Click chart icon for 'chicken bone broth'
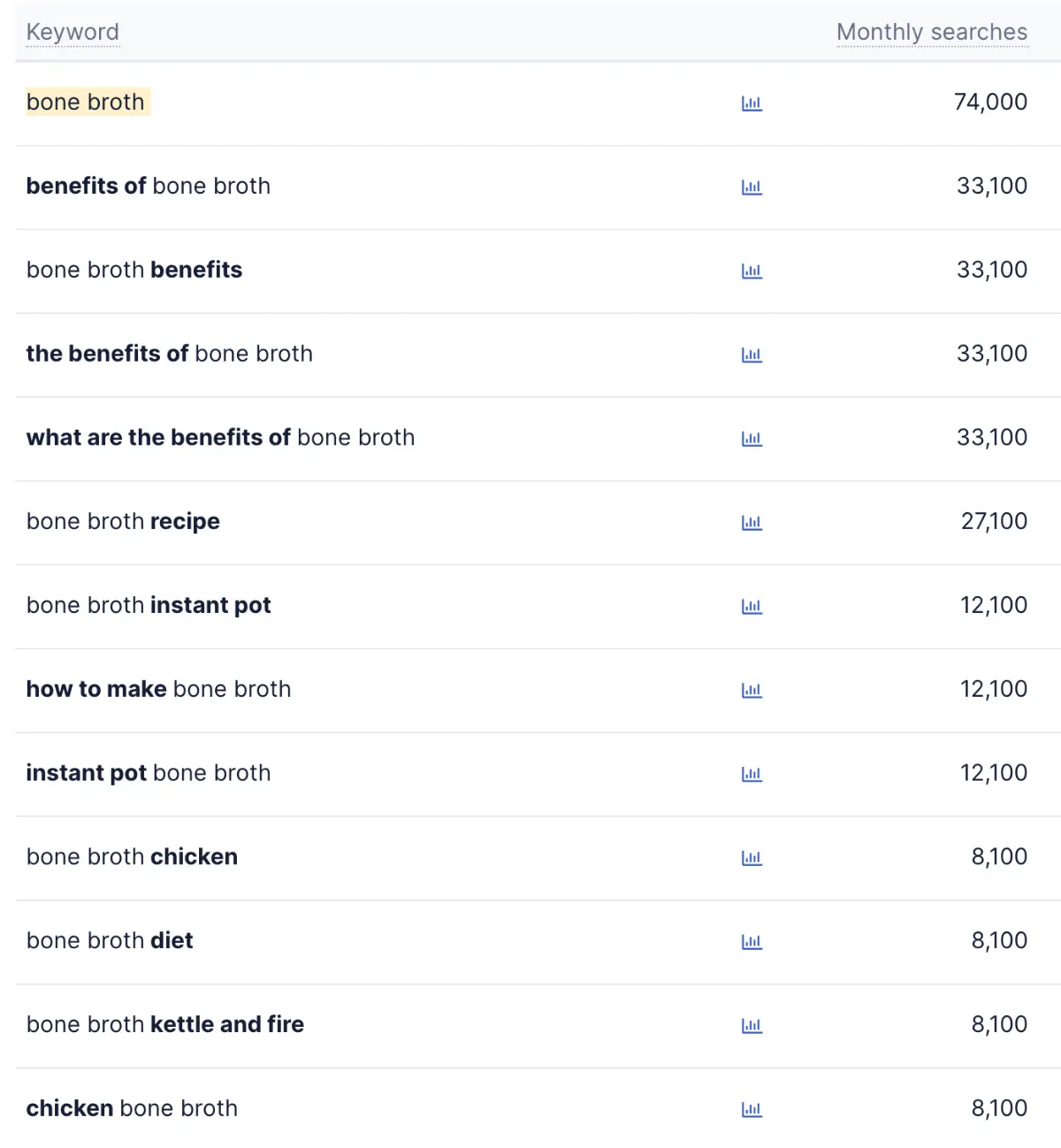This screenshot has width=1061, height=1148. tap(752, 1110)
